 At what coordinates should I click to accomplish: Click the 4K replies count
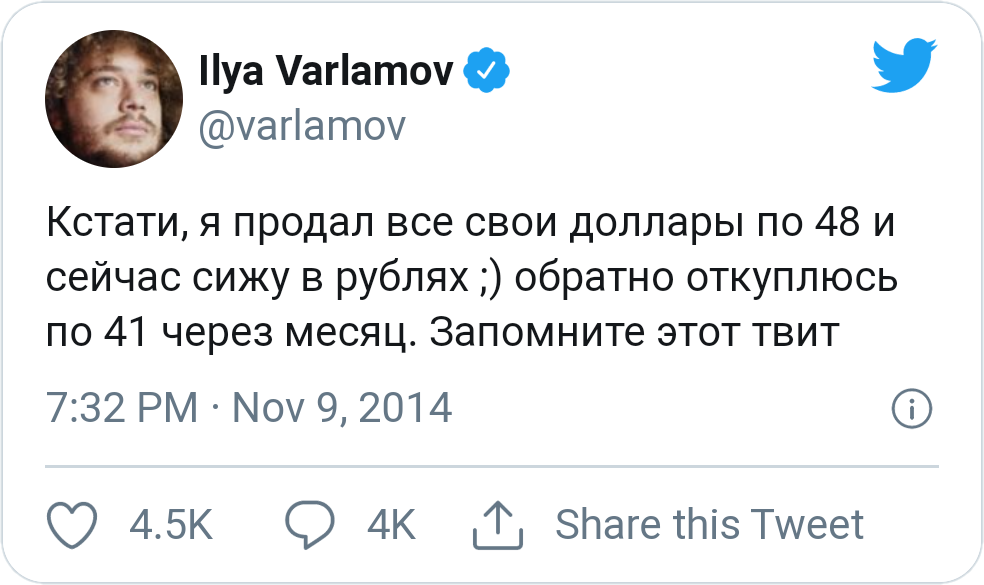(391, 524)
